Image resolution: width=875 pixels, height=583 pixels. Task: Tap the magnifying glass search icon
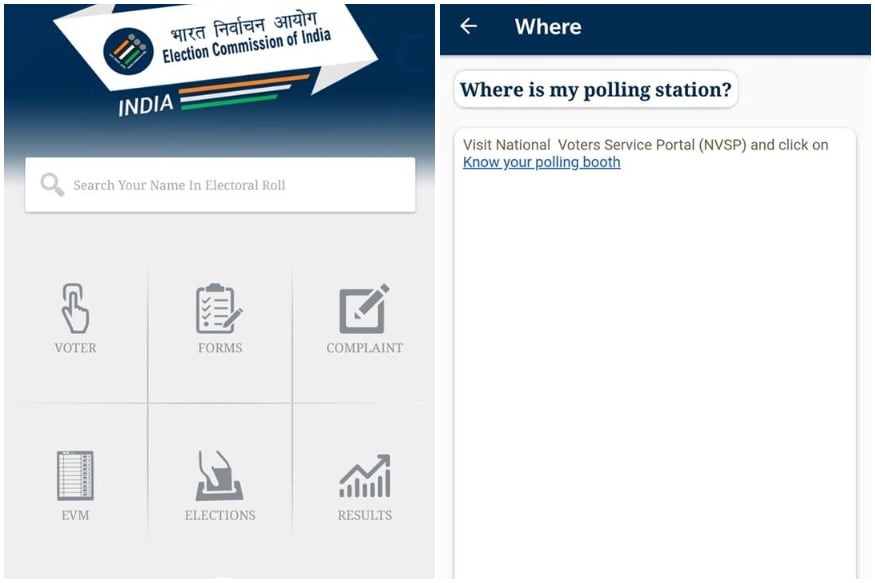pyautogui.click(x=52, y=185)
